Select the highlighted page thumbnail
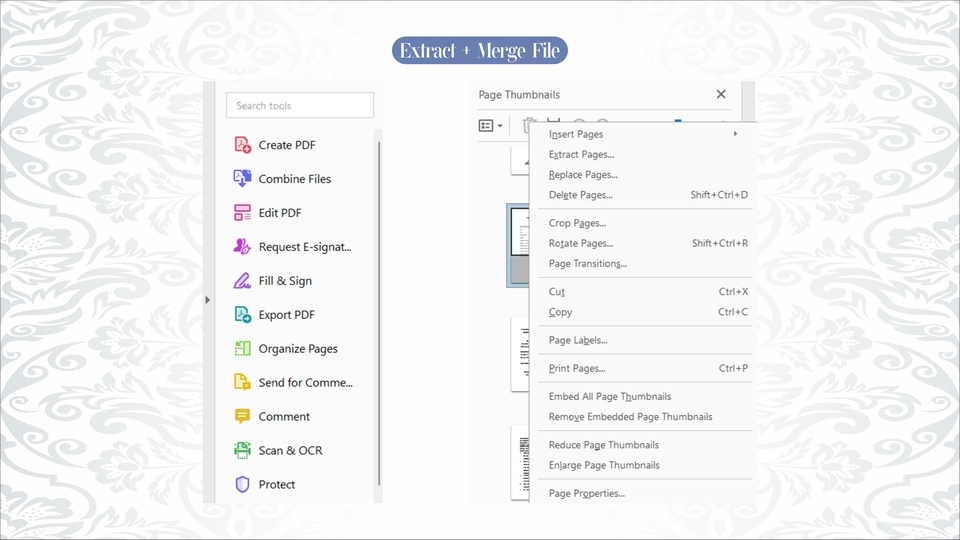960x540 pixels. (518, 246)
